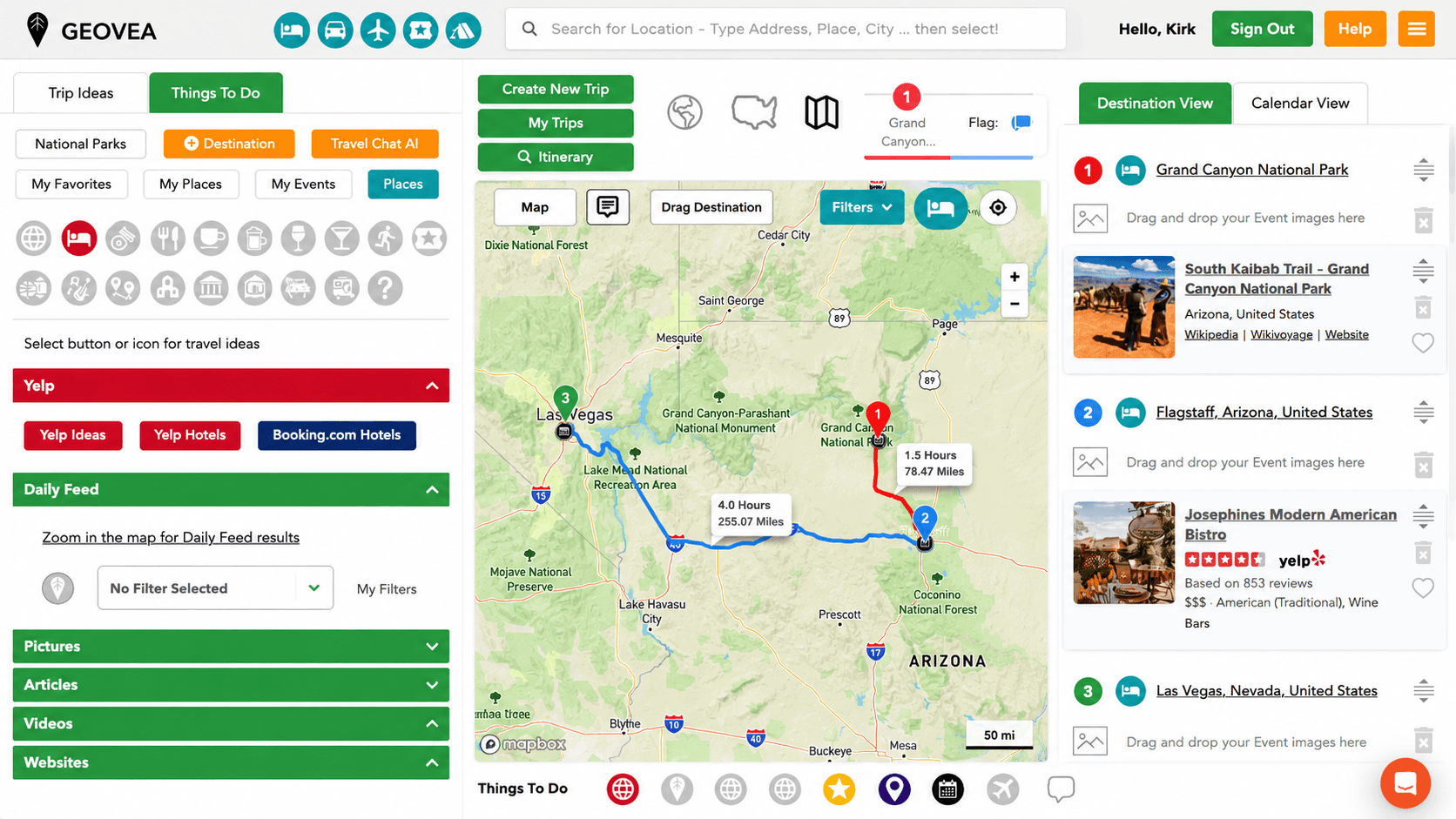This screenshot has width=1456, height=819.
Task: Select the wine glass places category
Action: click(298, 238)
